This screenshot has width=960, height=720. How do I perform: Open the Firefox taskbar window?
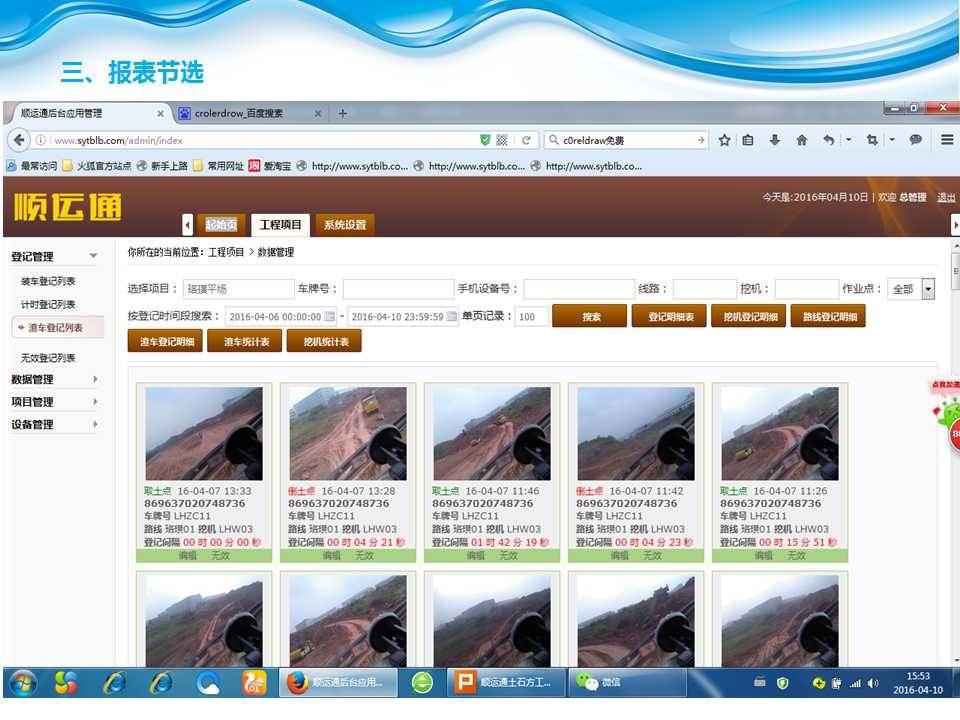(339, 683)
